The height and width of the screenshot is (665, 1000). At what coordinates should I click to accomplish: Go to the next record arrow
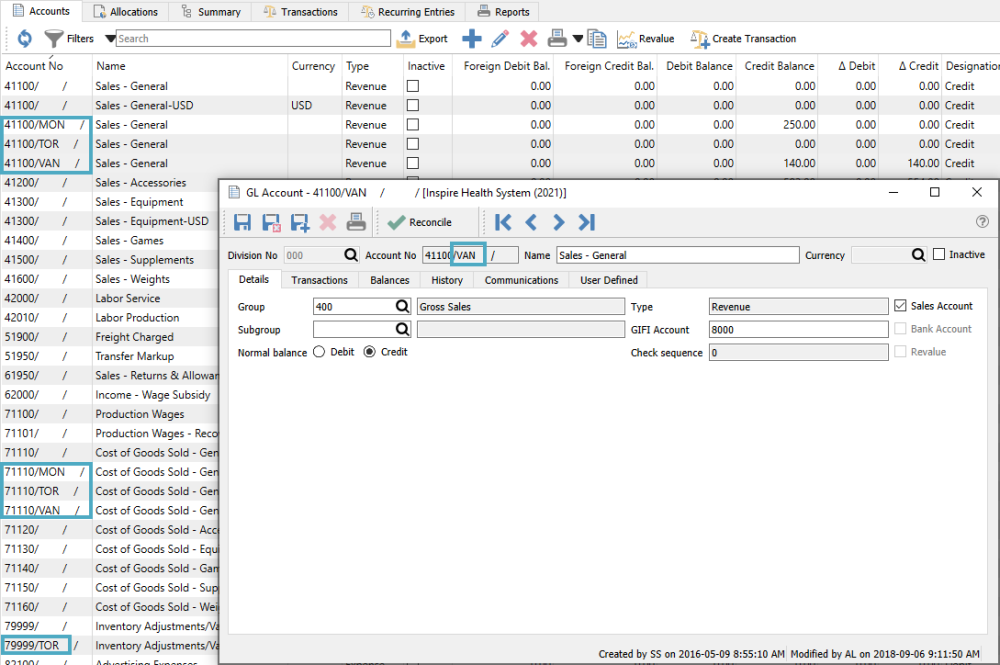[559, 222]
